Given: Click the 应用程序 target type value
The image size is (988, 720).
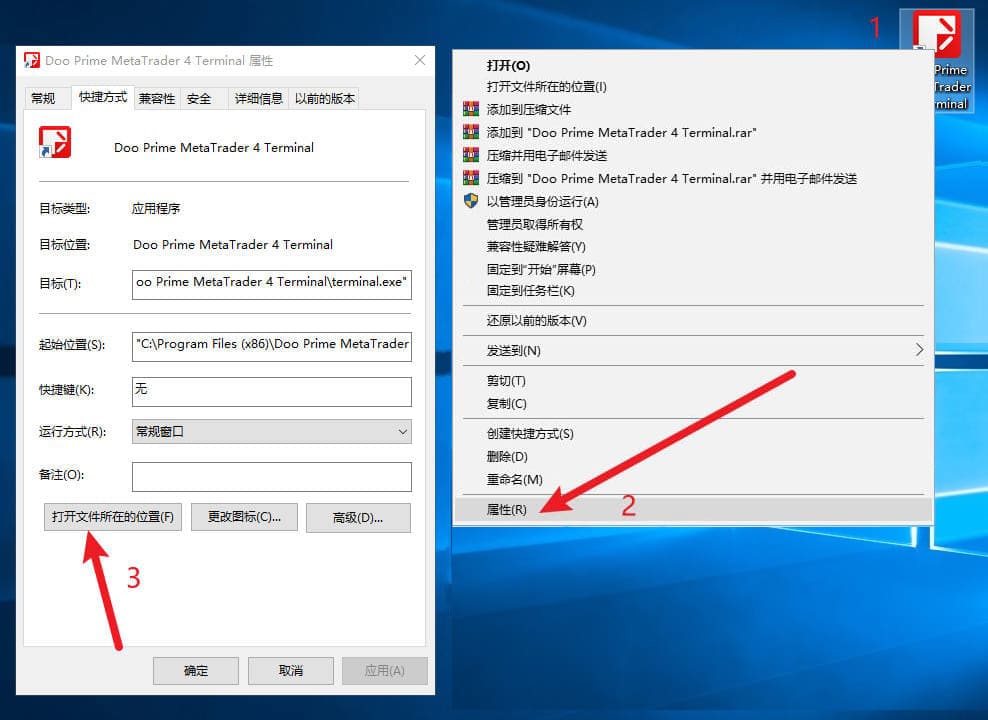Looking at the screenshot, I should point(156,209).
